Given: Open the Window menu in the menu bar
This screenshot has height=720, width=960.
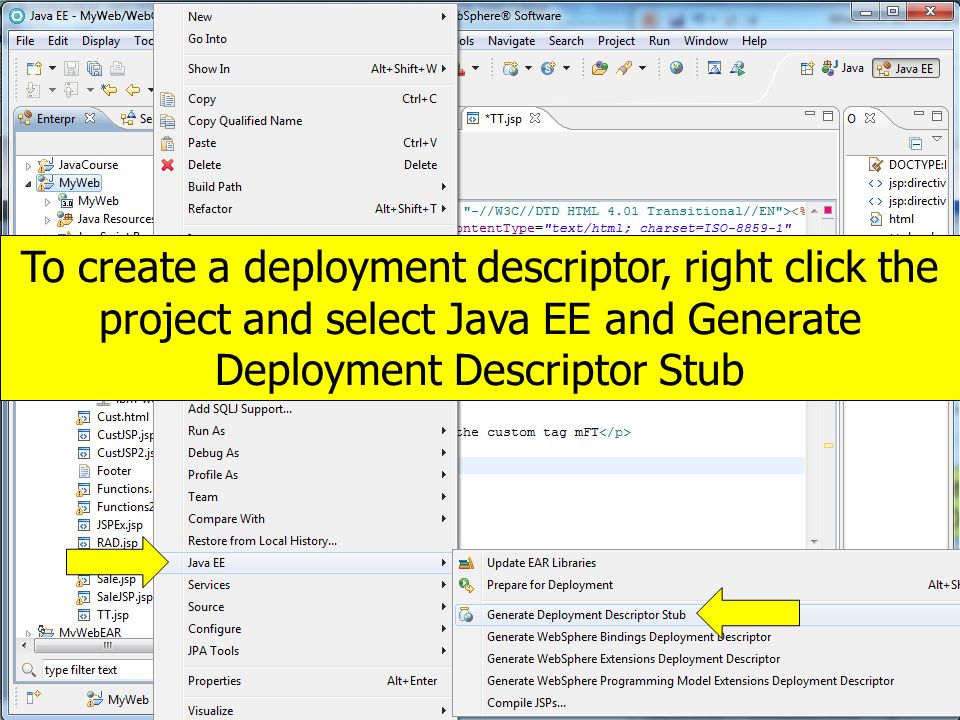Looking at the screenshot, I should pos(705,41).
